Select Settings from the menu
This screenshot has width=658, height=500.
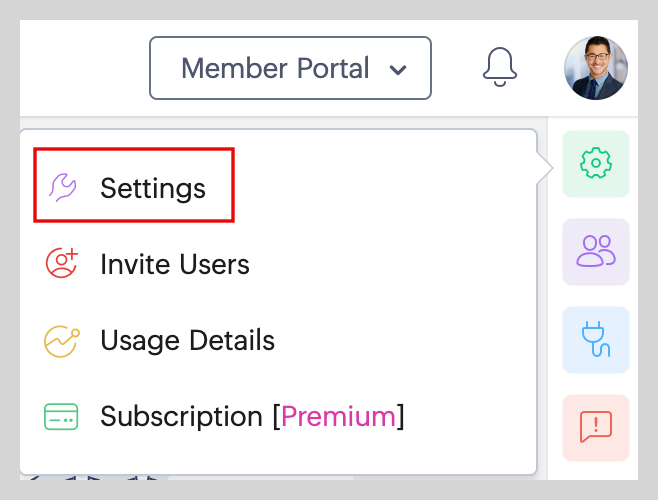[153, 187]
